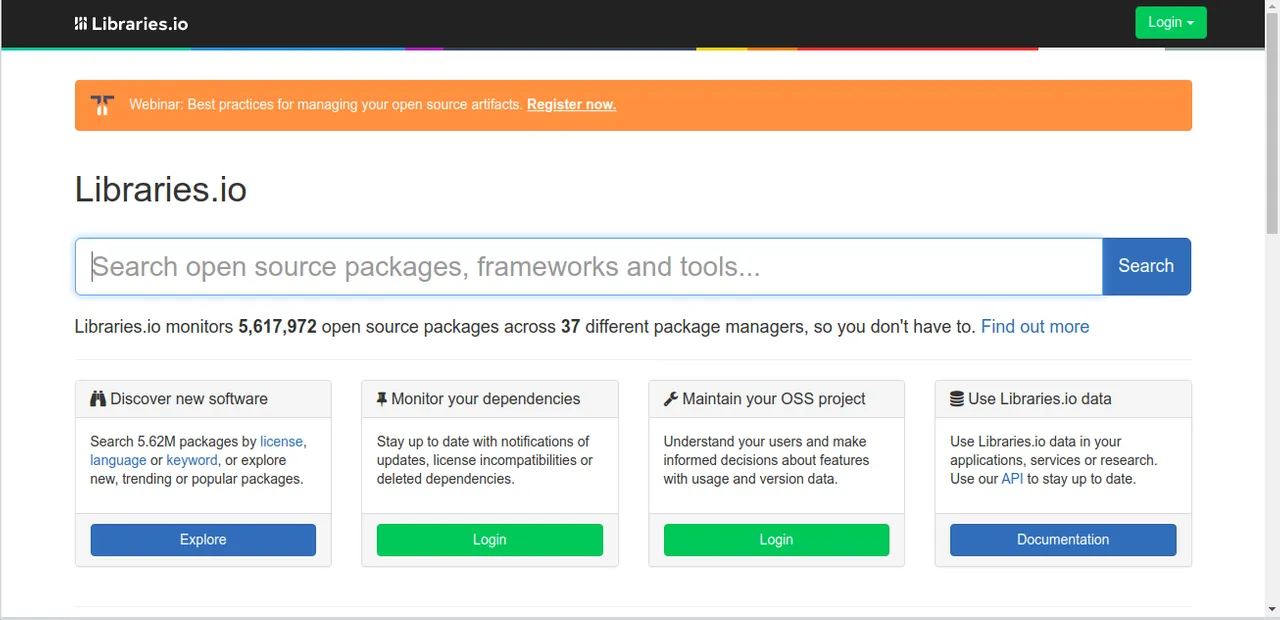Image resolution: width=1280 pixels, height=620 pixels.
Task: Click the Tidelift icon in the orange banner
Action: [x=102, y=105]
